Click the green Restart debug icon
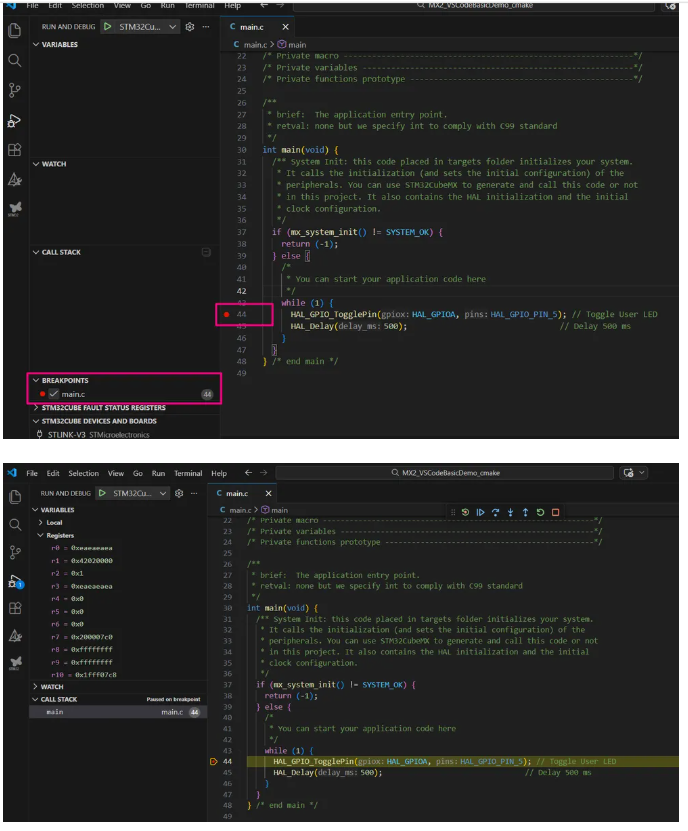This screenshot has width=688, height=831. (x=540, y=512)
